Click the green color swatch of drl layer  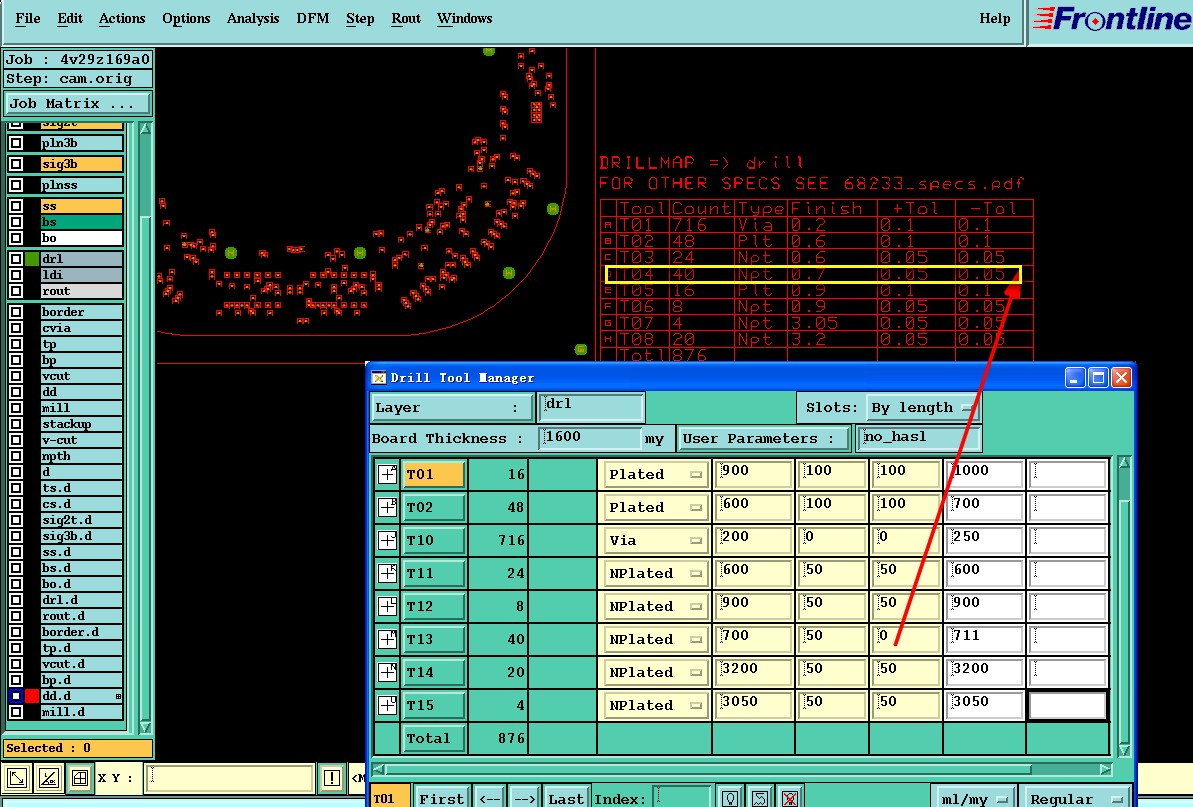pos(32,259)
